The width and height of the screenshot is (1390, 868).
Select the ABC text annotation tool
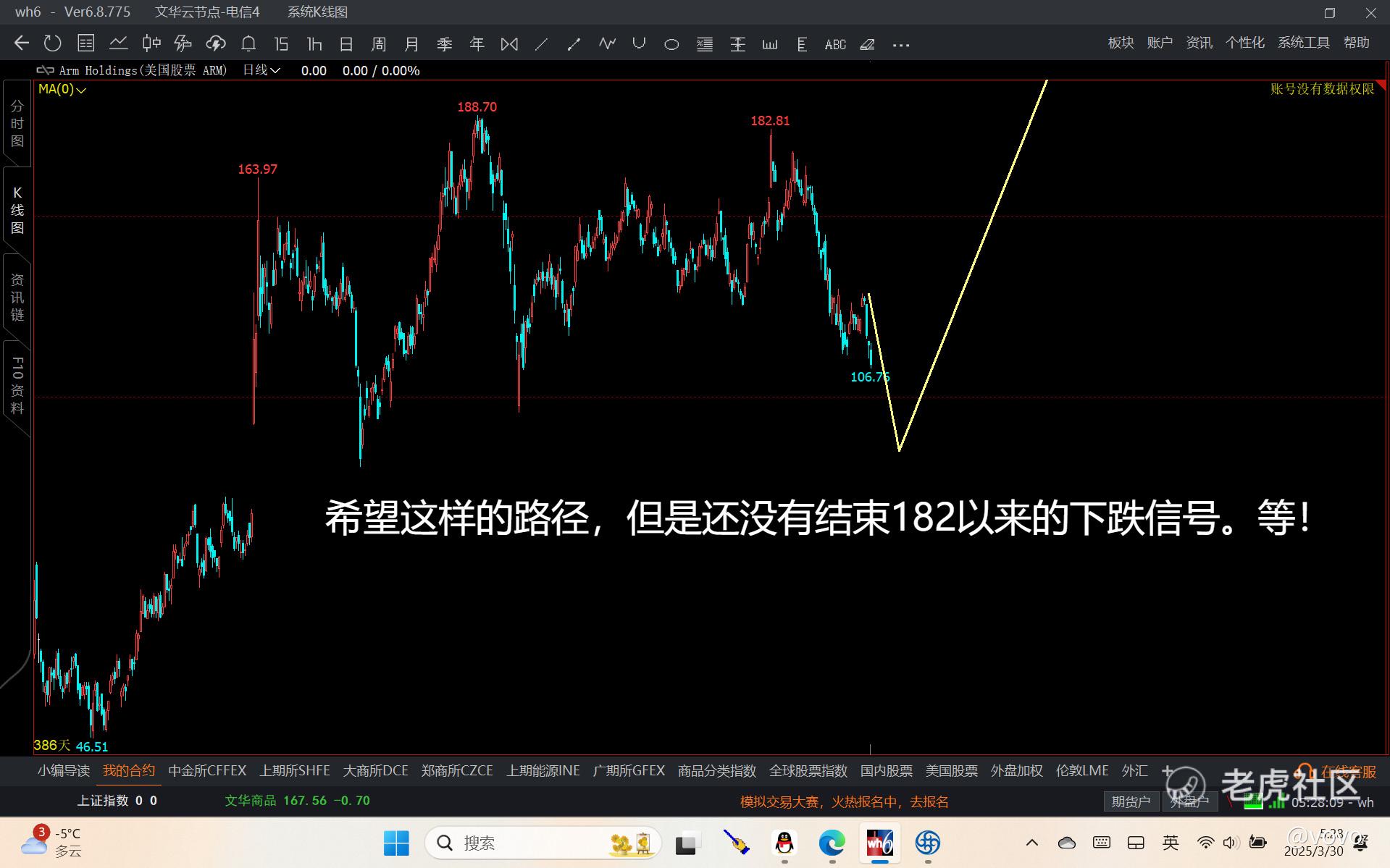[x=835, y=44]
